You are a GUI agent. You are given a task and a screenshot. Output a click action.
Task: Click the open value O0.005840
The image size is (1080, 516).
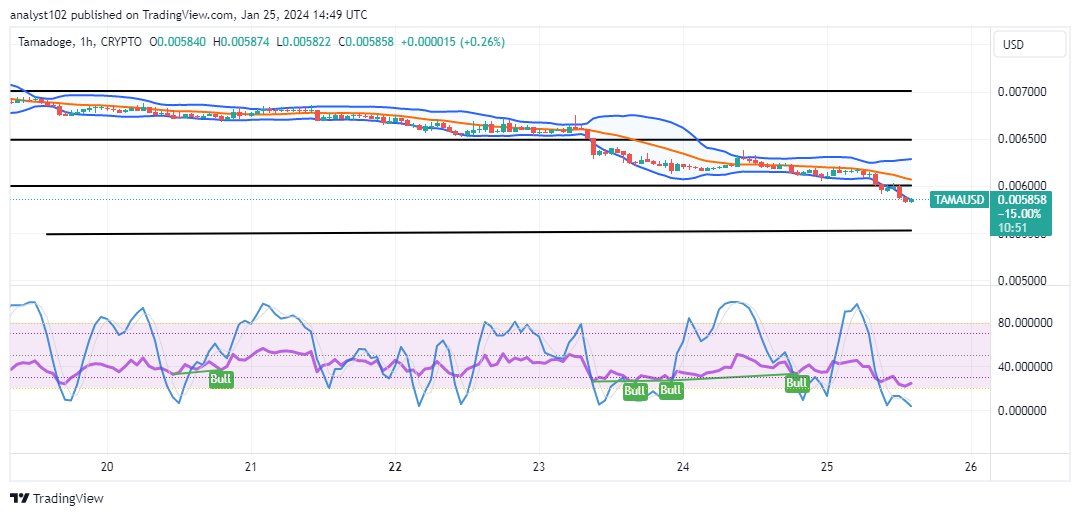[x=176, y=42]
